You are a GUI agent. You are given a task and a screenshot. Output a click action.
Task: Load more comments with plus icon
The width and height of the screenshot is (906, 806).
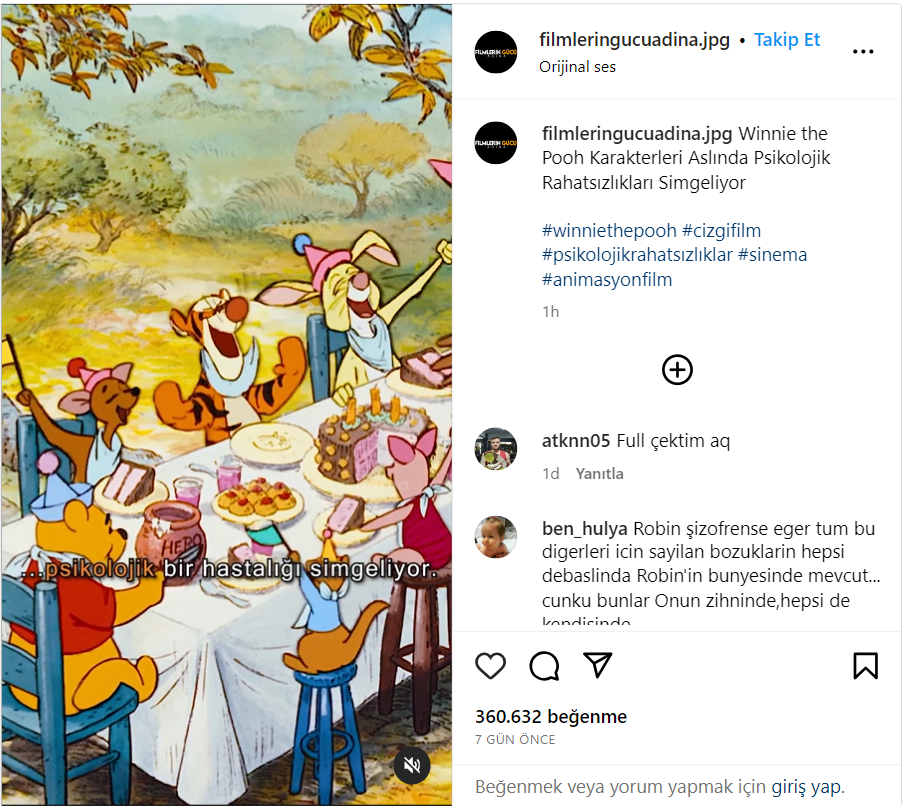677,370
